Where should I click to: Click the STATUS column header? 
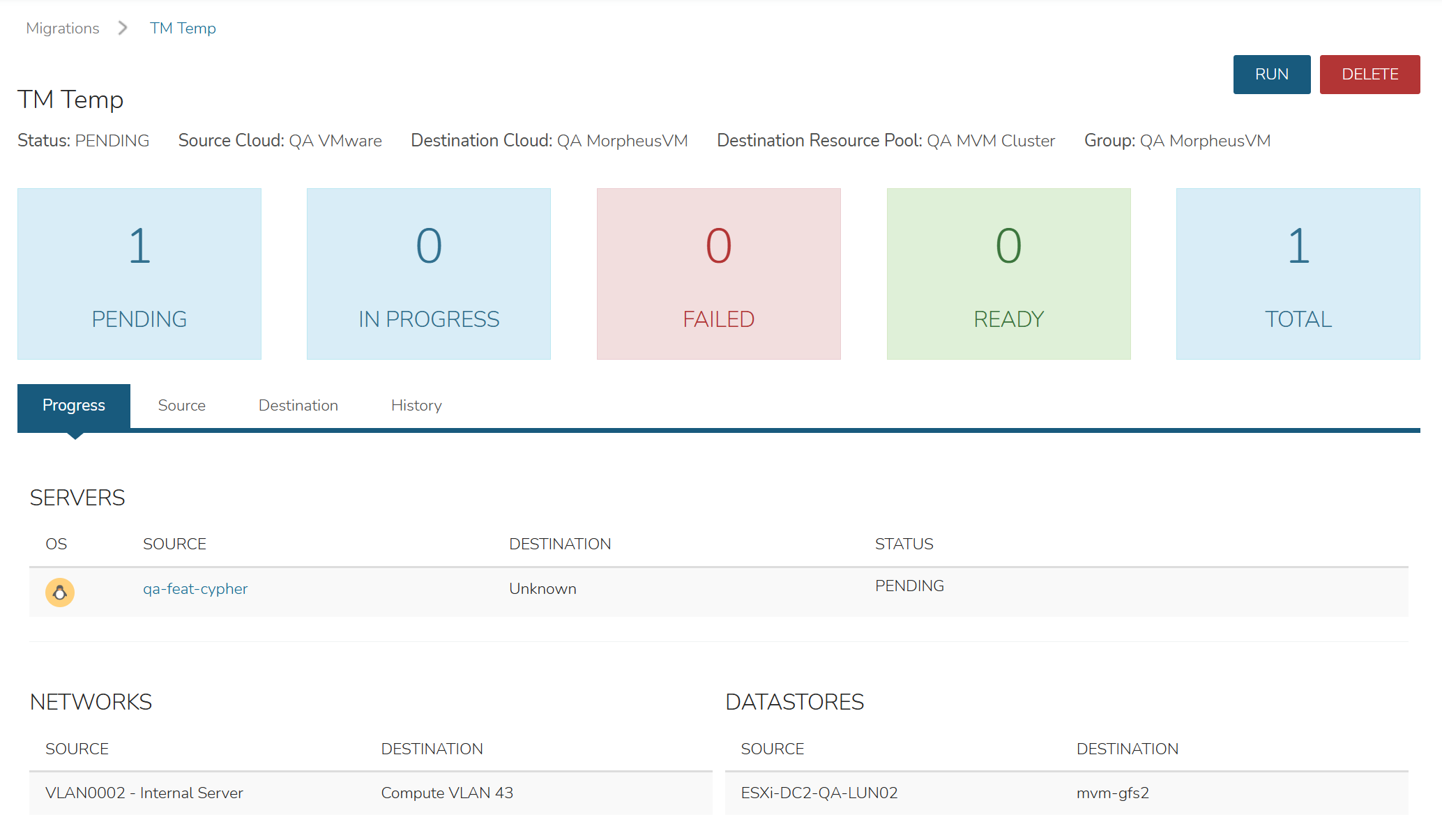[x=904, y=544]
